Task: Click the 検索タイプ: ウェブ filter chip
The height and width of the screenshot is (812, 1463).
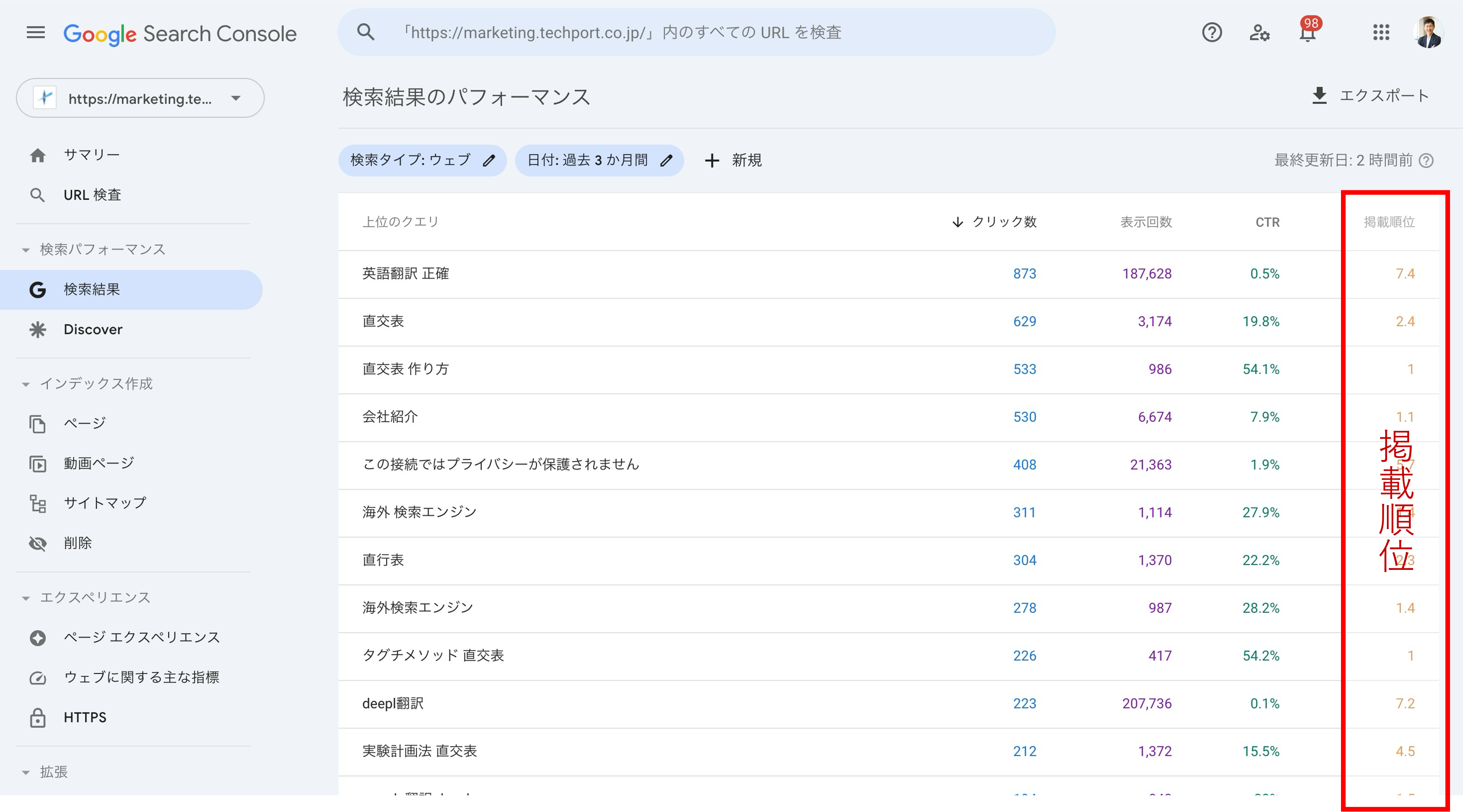Action: (x=422, y=161)
